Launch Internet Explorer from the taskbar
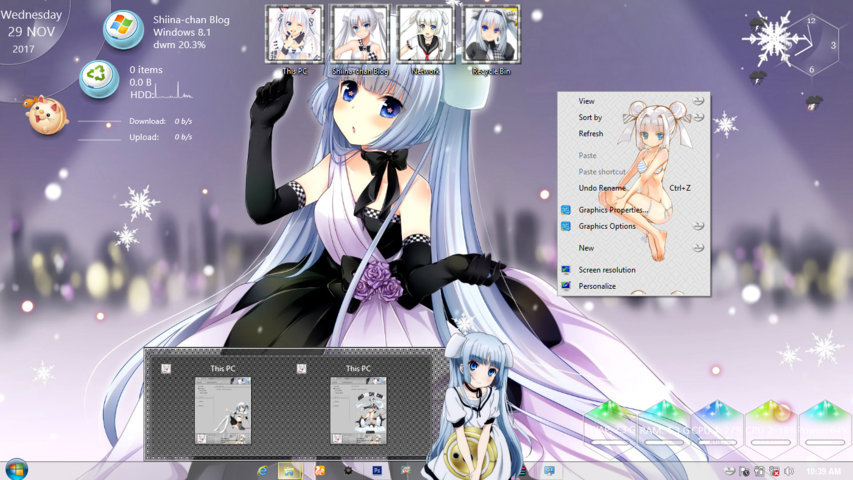Viewport: 853px width, 480px height. click(x=263, y=470)
